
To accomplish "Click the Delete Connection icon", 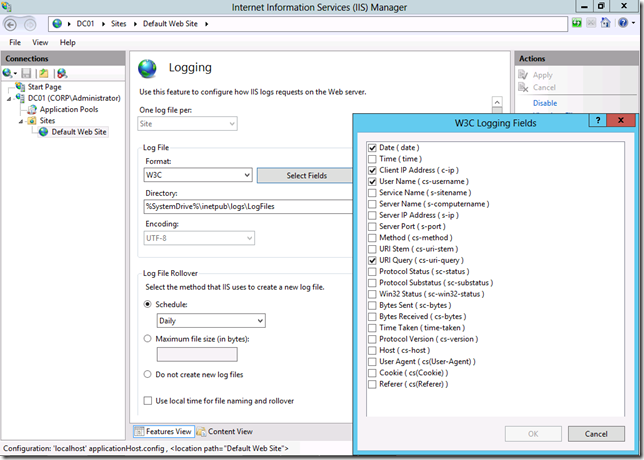I will click(x=62, y=73).
